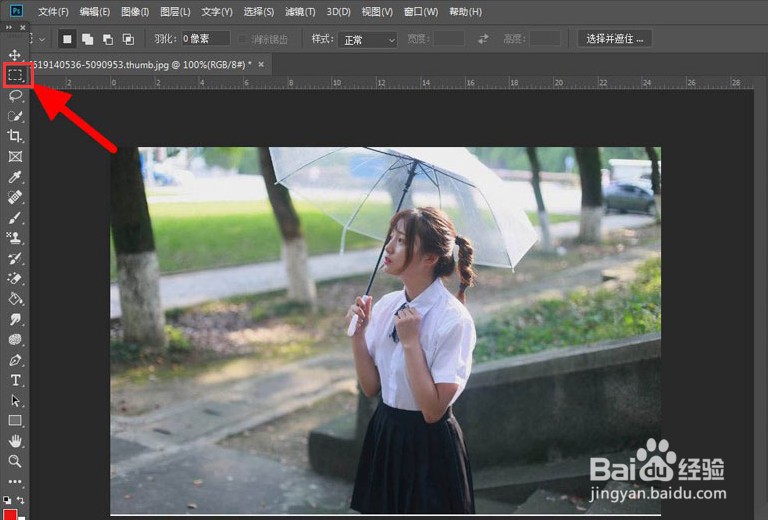The height and width of the screenshot is (520, 768).
Task: Select the Spot Healing Brush tool
Action: [15, 197]
